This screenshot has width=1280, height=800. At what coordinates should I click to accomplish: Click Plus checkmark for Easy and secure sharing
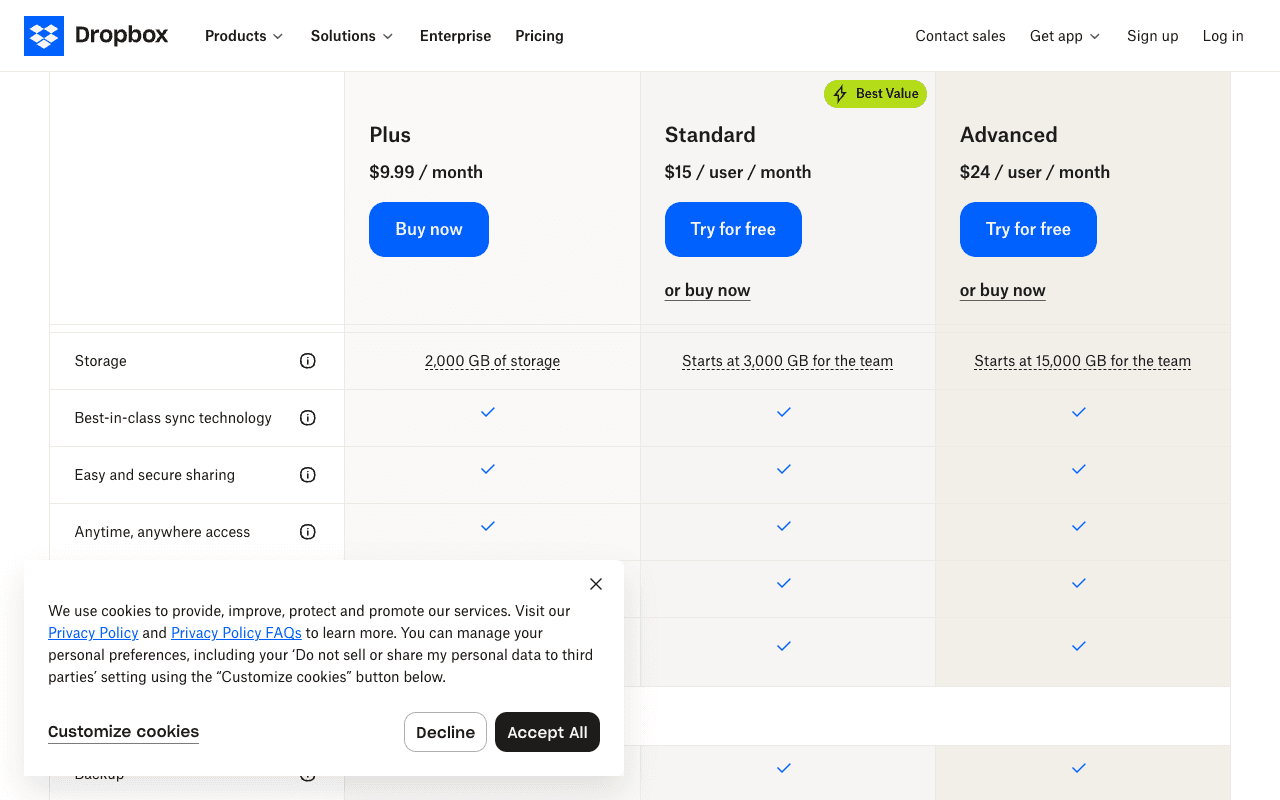coord(488,469)
